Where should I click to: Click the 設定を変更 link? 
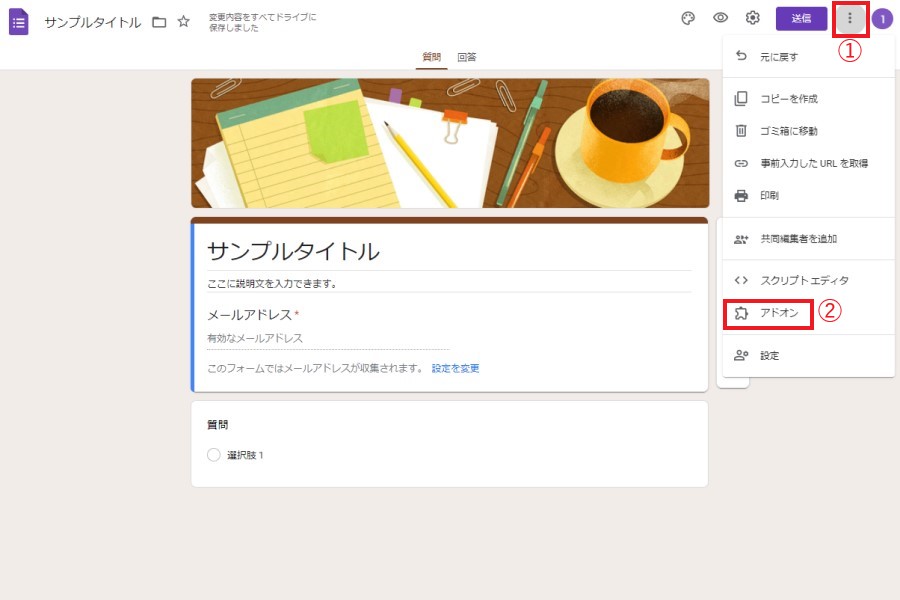pos(455,368)
